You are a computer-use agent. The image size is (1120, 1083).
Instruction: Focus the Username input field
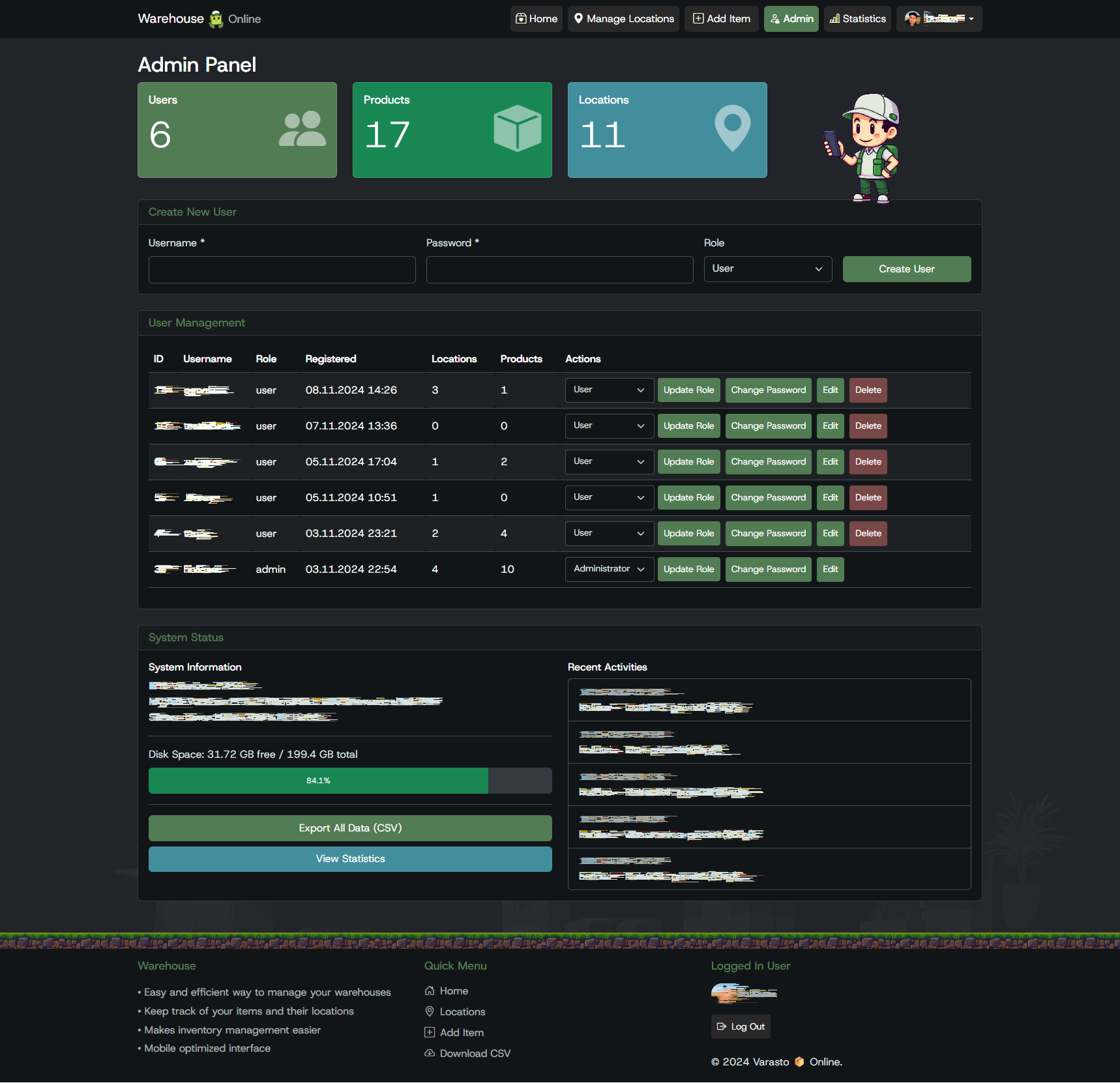click(282, 270)
